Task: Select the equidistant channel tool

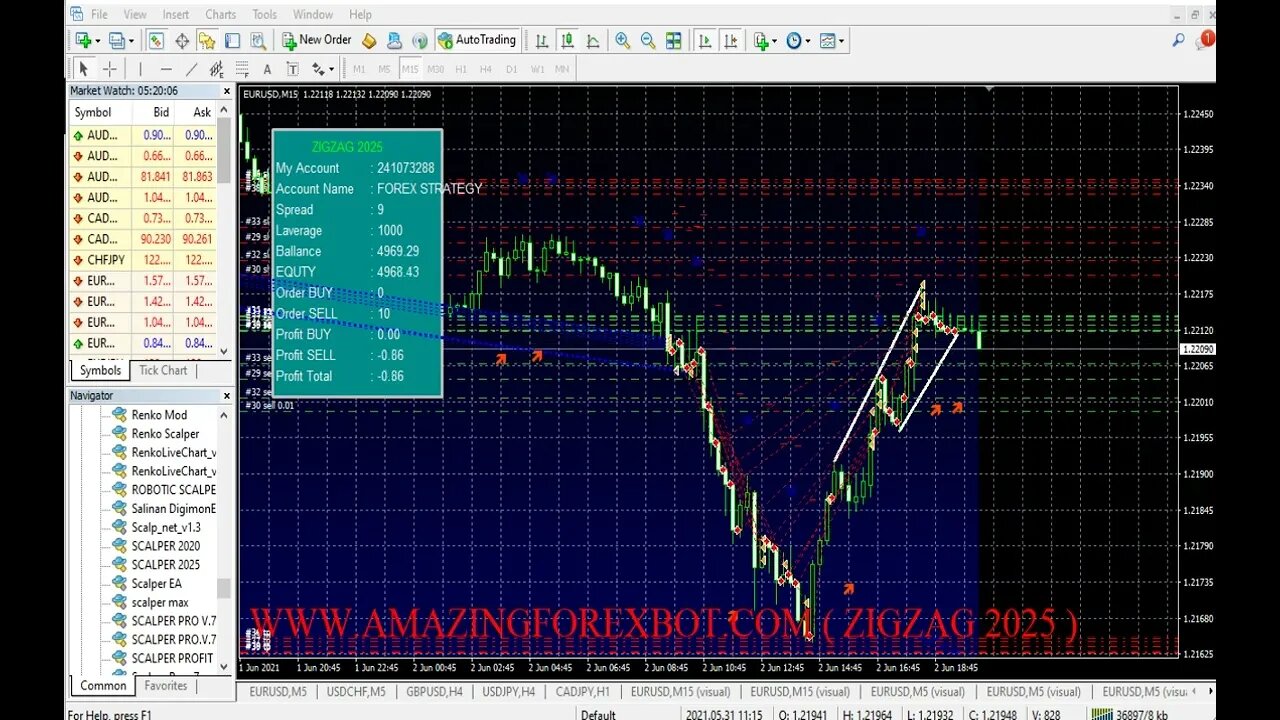Action: click(x=216, y=69)
